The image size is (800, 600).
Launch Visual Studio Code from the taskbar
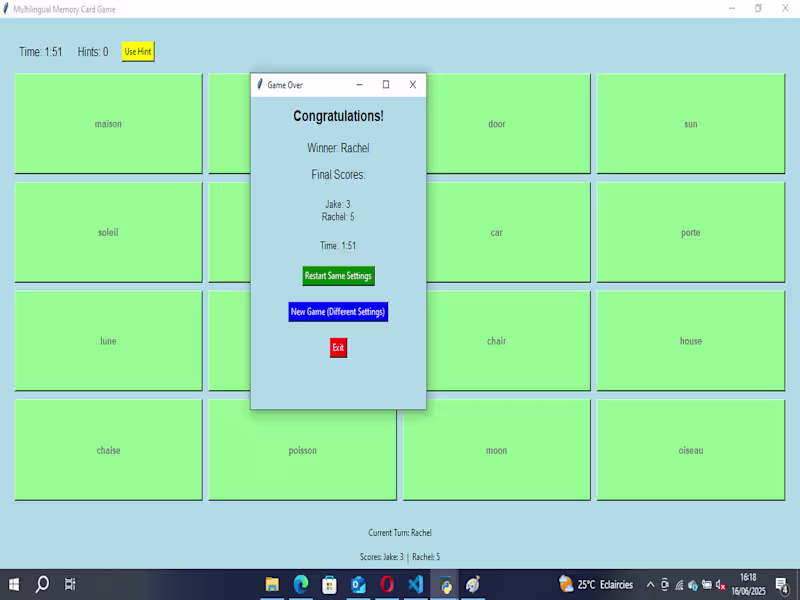coord(415,584)
